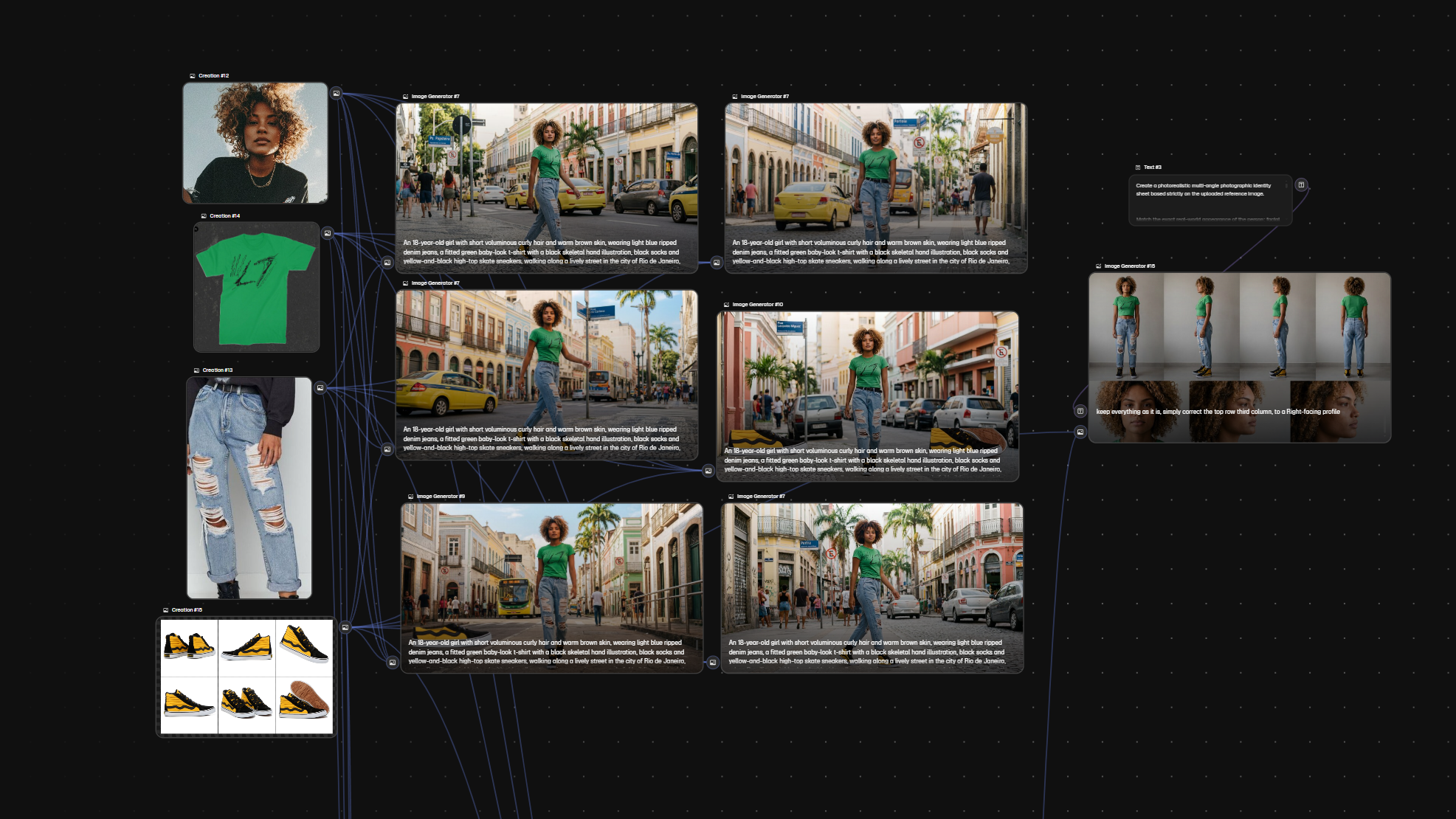Click the input port of top-right Image Generator #7
The image size is (1456, 819).
[717, 263]
